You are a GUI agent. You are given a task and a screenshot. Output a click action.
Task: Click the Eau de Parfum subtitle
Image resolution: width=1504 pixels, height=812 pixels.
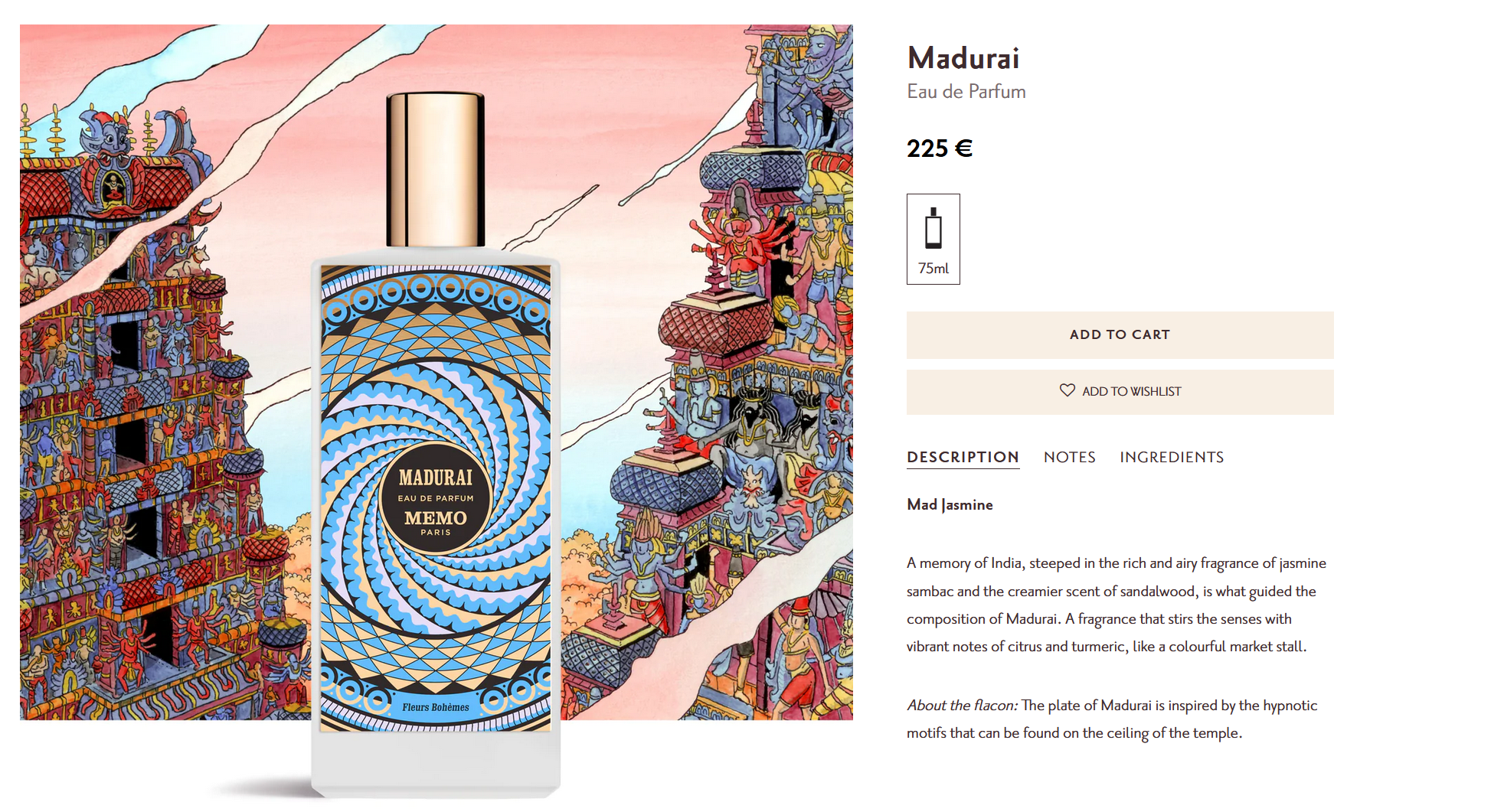click(966, 91)
